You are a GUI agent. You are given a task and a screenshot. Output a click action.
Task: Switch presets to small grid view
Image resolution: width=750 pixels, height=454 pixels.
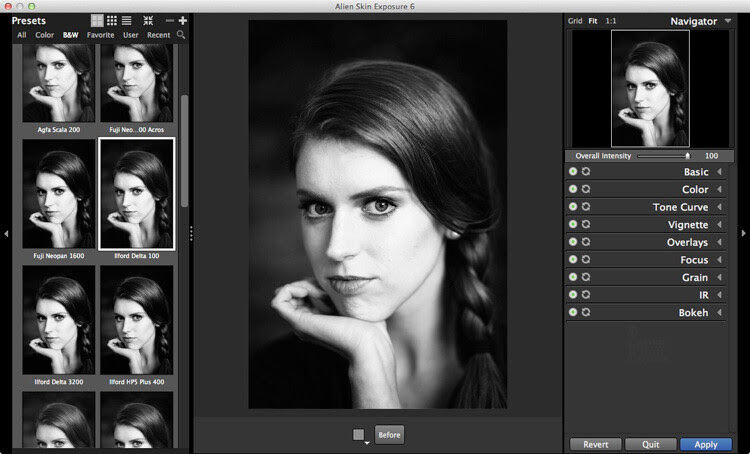(112, 20)
